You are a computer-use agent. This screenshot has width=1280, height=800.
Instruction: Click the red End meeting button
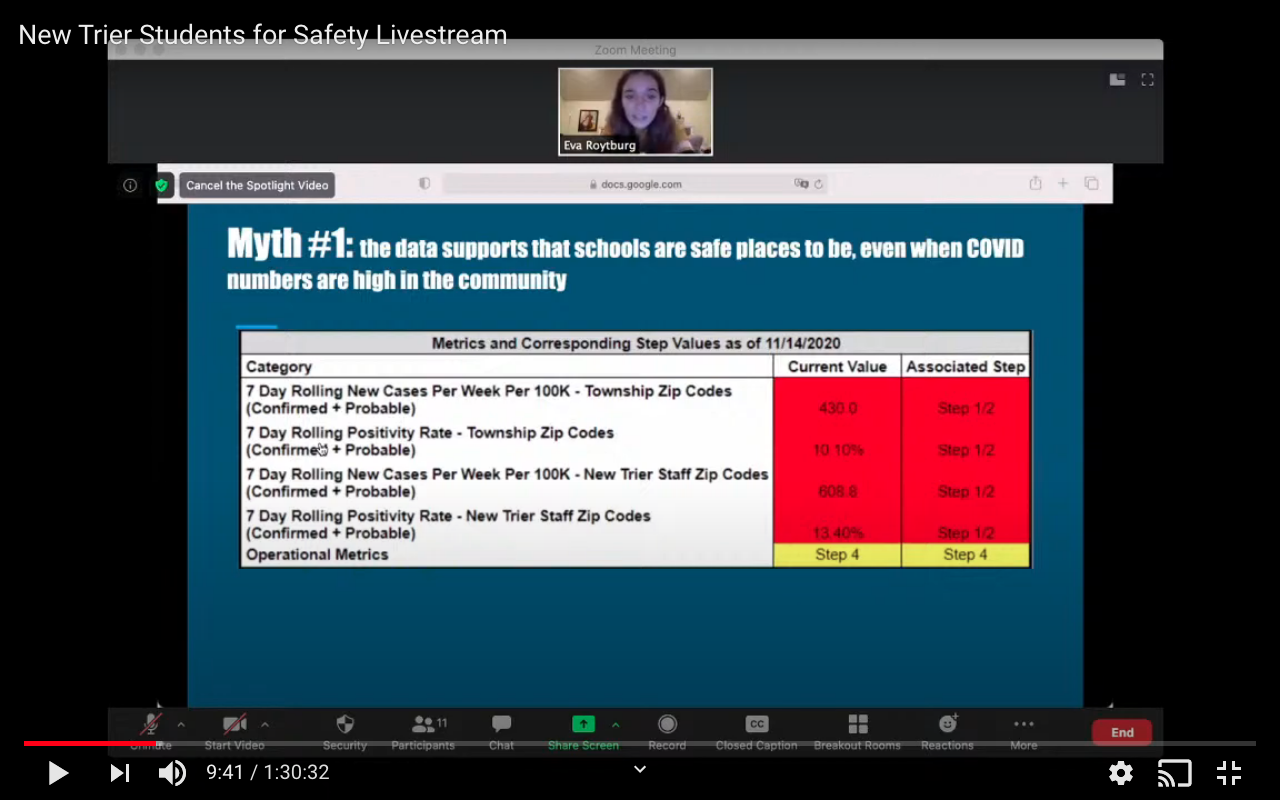coord(1122,732)
